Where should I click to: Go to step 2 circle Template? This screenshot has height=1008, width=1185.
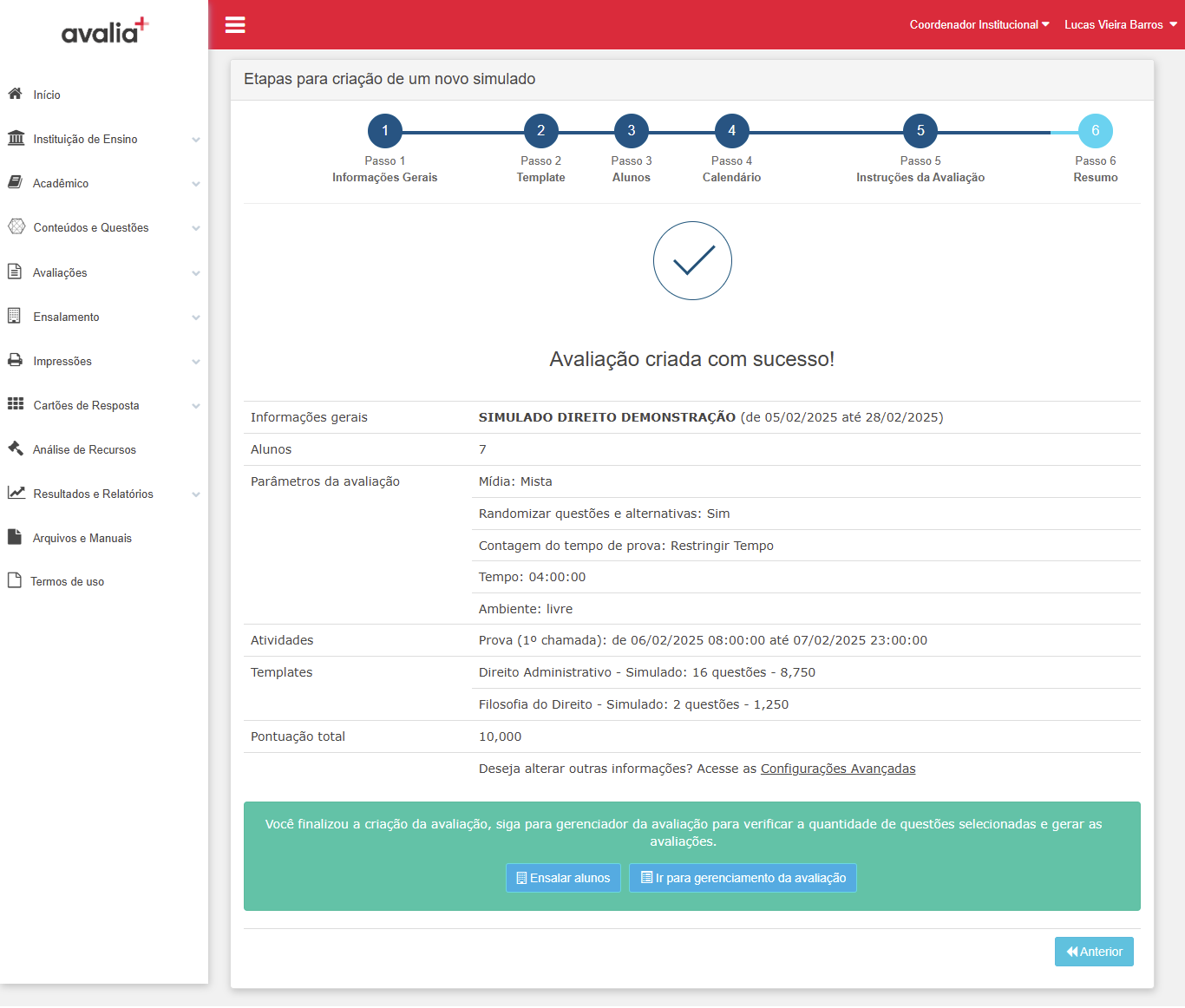point(541,131)
